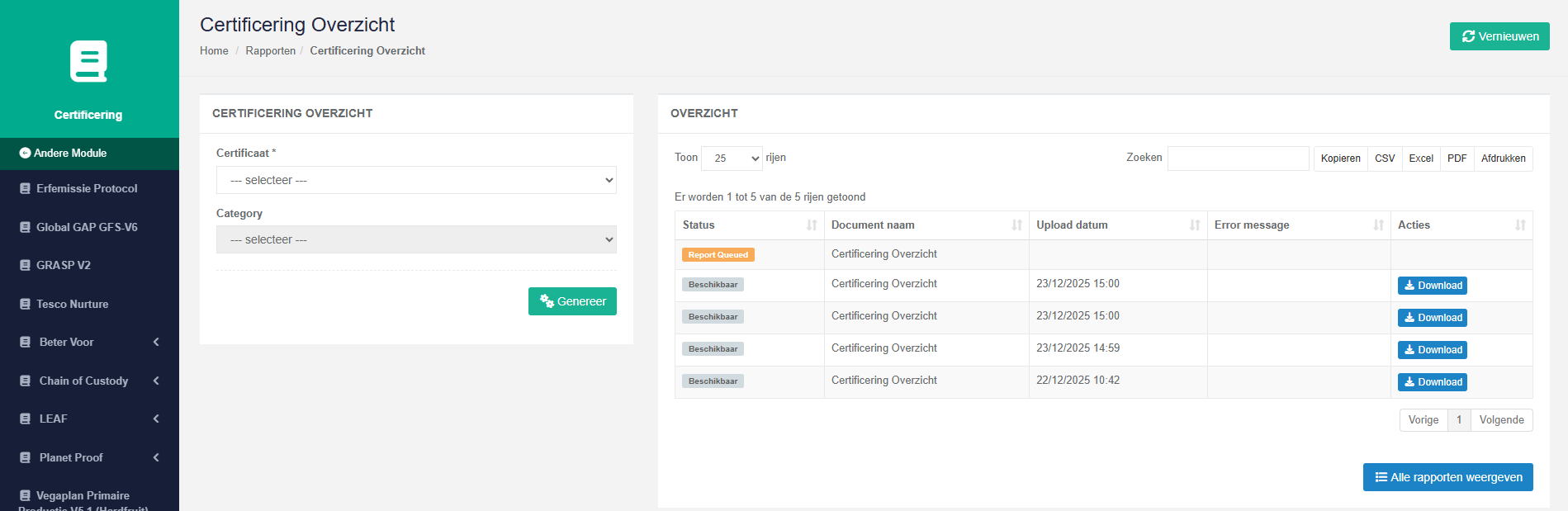Click the book icon beside Tesco Nurture

tap(25, 304)
